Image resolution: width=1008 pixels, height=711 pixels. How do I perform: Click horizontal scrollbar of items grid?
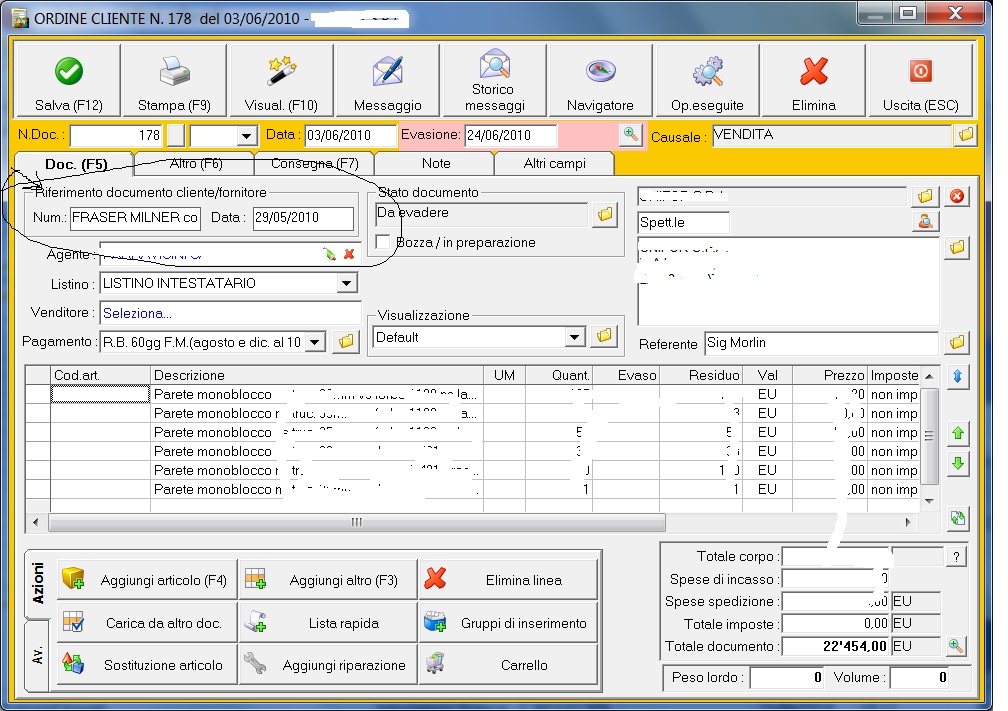tap(357, 522)
